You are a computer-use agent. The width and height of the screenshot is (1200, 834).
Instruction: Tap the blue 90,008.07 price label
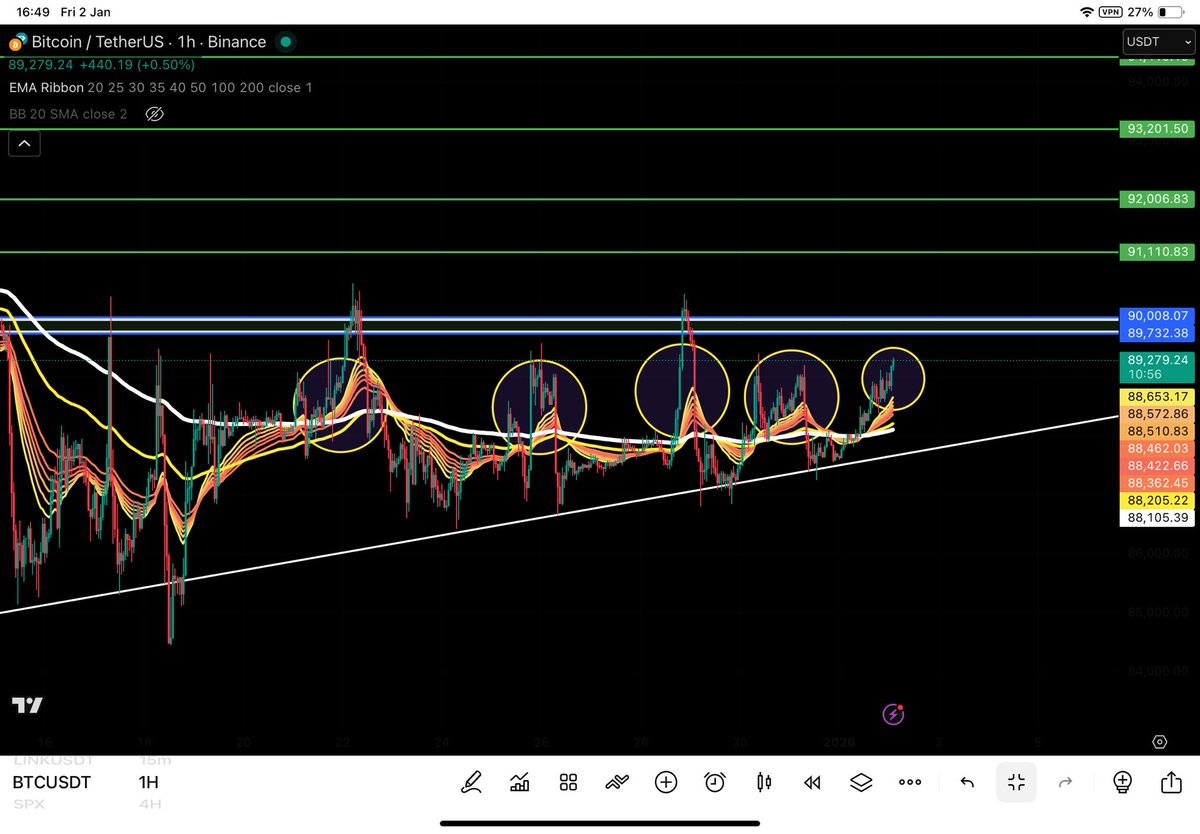click(1158, 316)
